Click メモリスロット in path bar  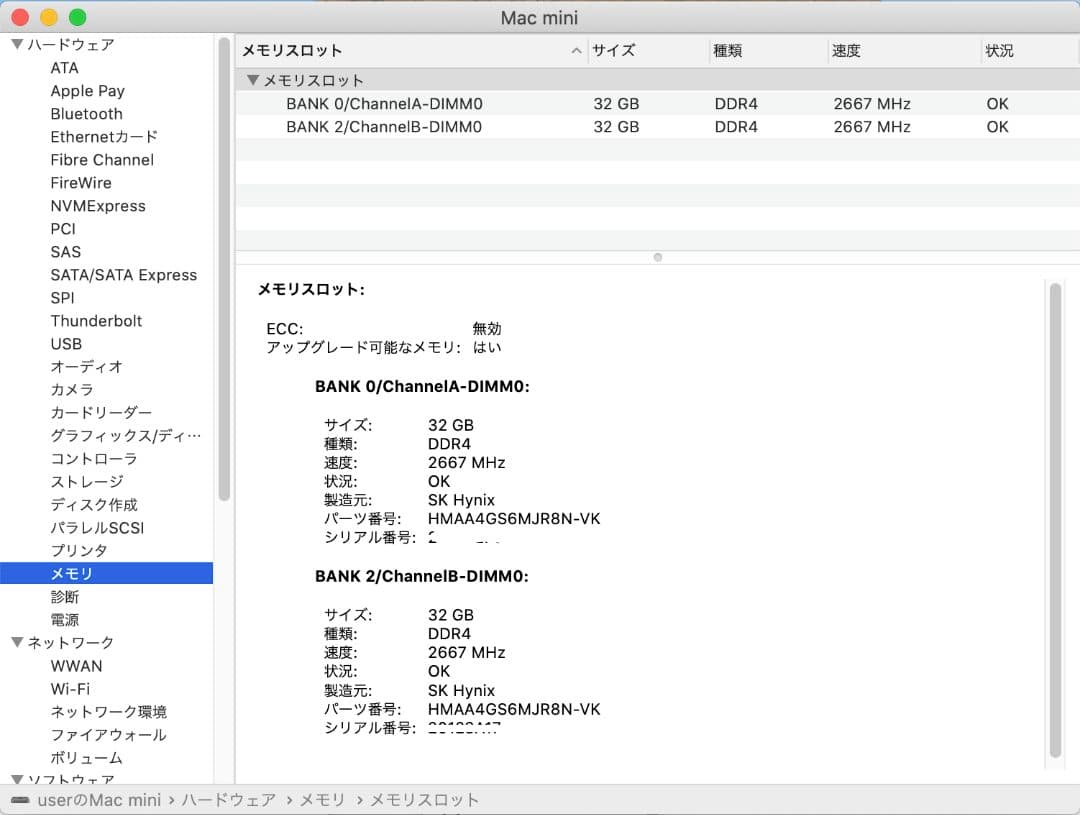(x=424, y=800)
